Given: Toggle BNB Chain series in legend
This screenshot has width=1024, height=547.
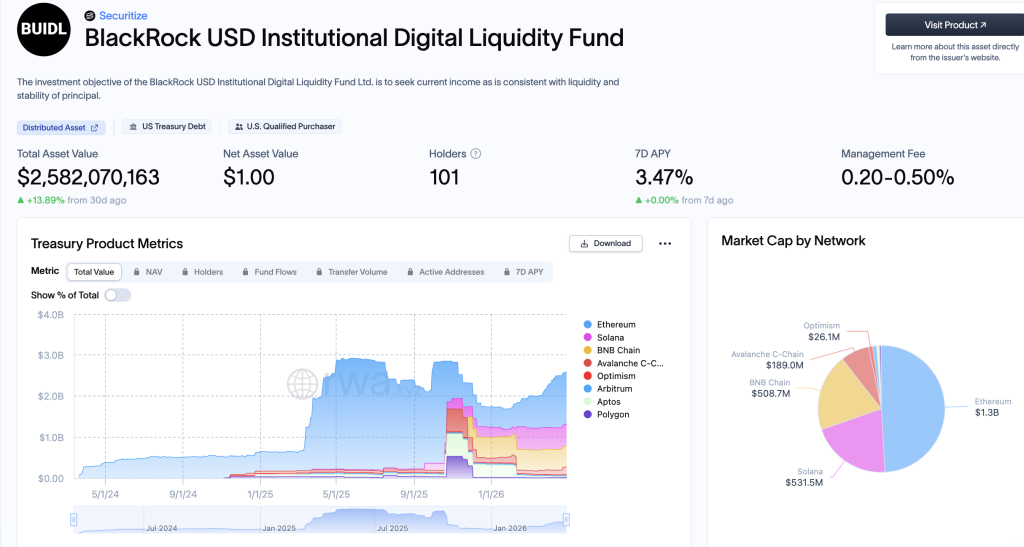Looking at the screenshot, I should tap(611, 351).
